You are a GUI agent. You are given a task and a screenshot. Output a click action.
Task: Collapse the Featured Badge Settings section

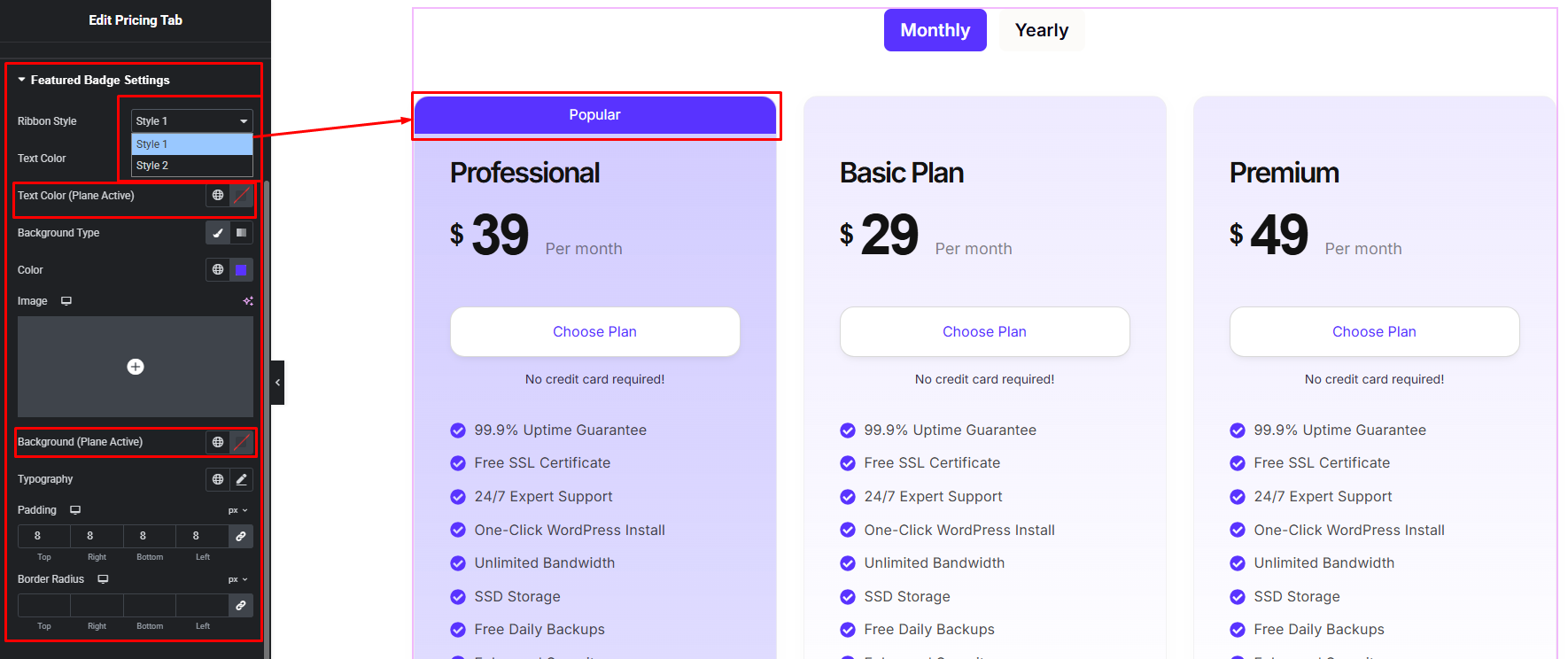point(22,80)
